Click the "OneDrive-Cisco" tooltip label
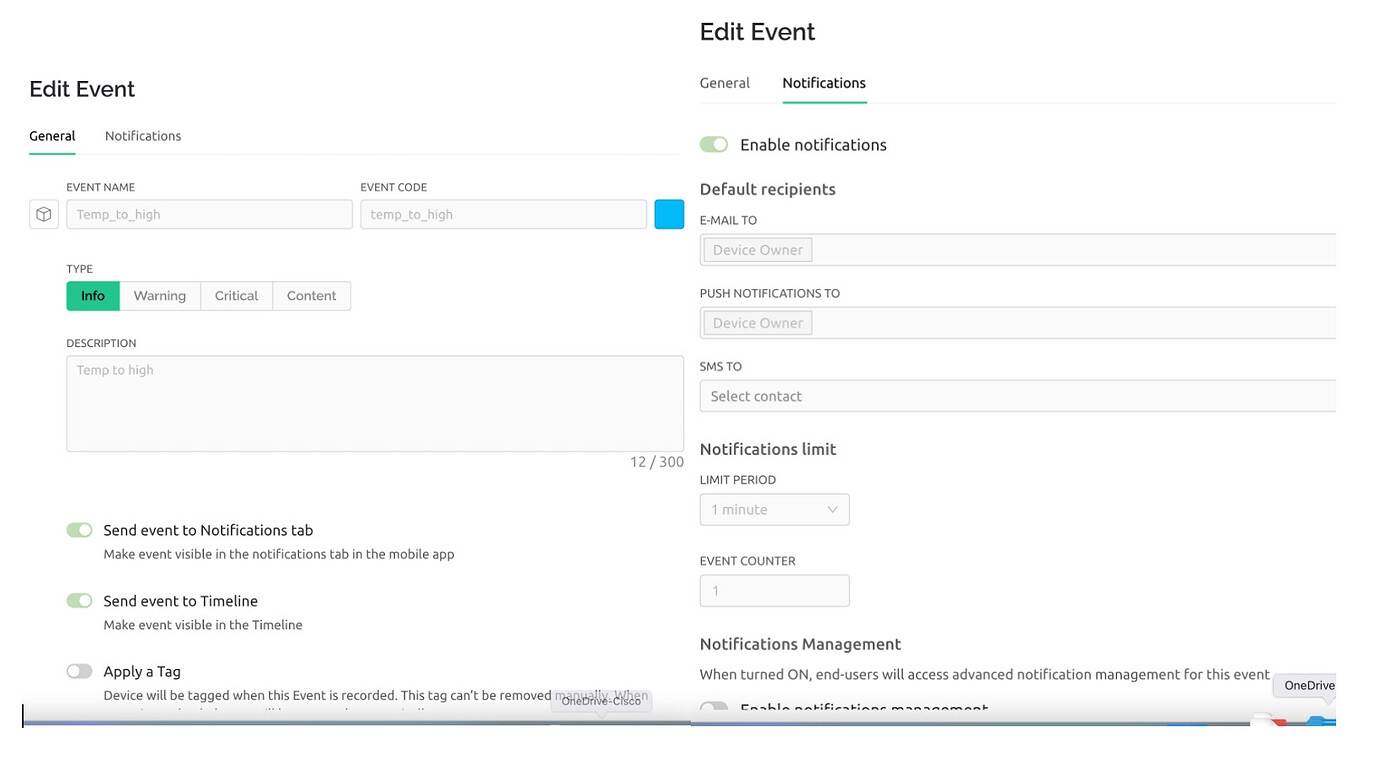 pos(601,701)
